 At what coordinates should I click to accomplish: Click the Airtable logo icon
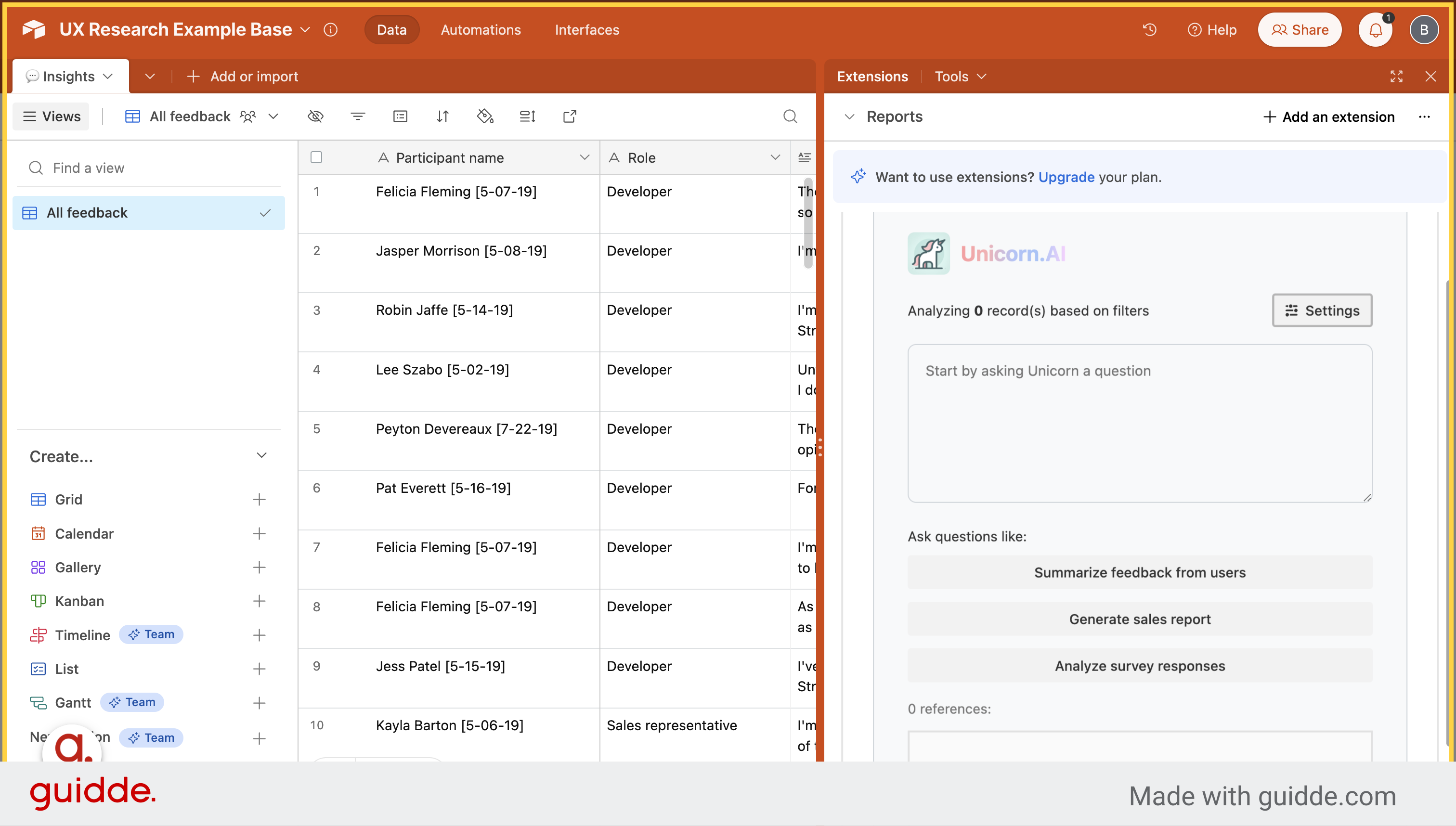tap(34, 29)
